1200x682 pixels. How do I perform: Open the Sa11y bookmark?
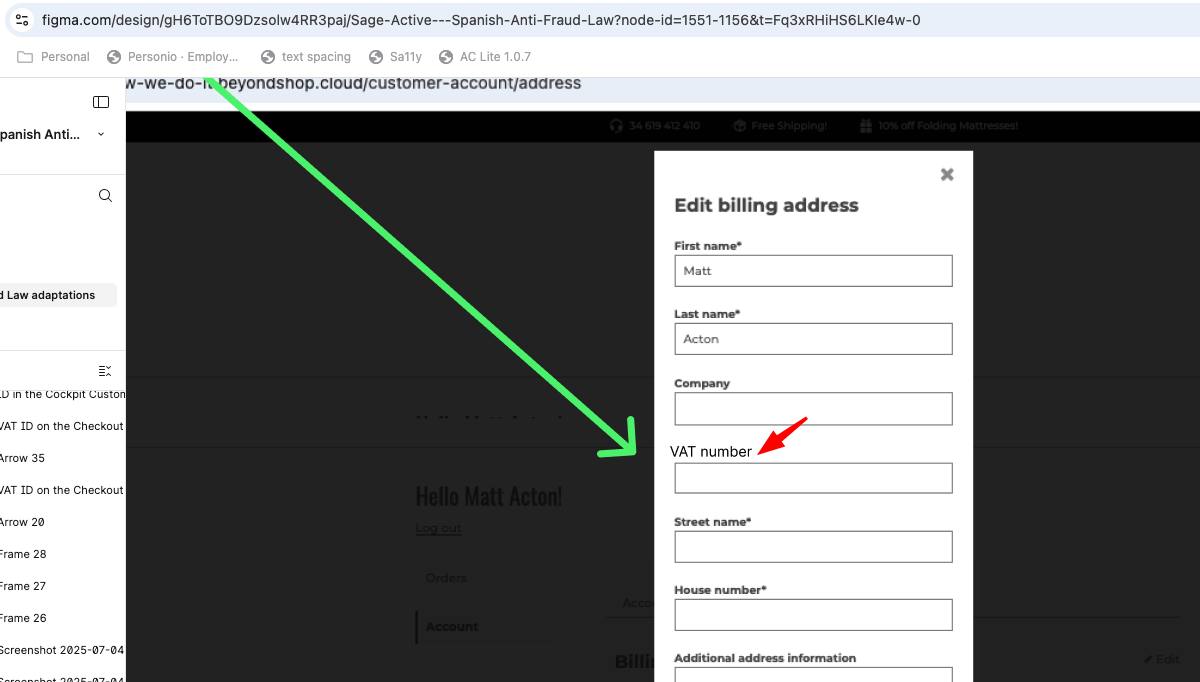(x=396, y=57)
